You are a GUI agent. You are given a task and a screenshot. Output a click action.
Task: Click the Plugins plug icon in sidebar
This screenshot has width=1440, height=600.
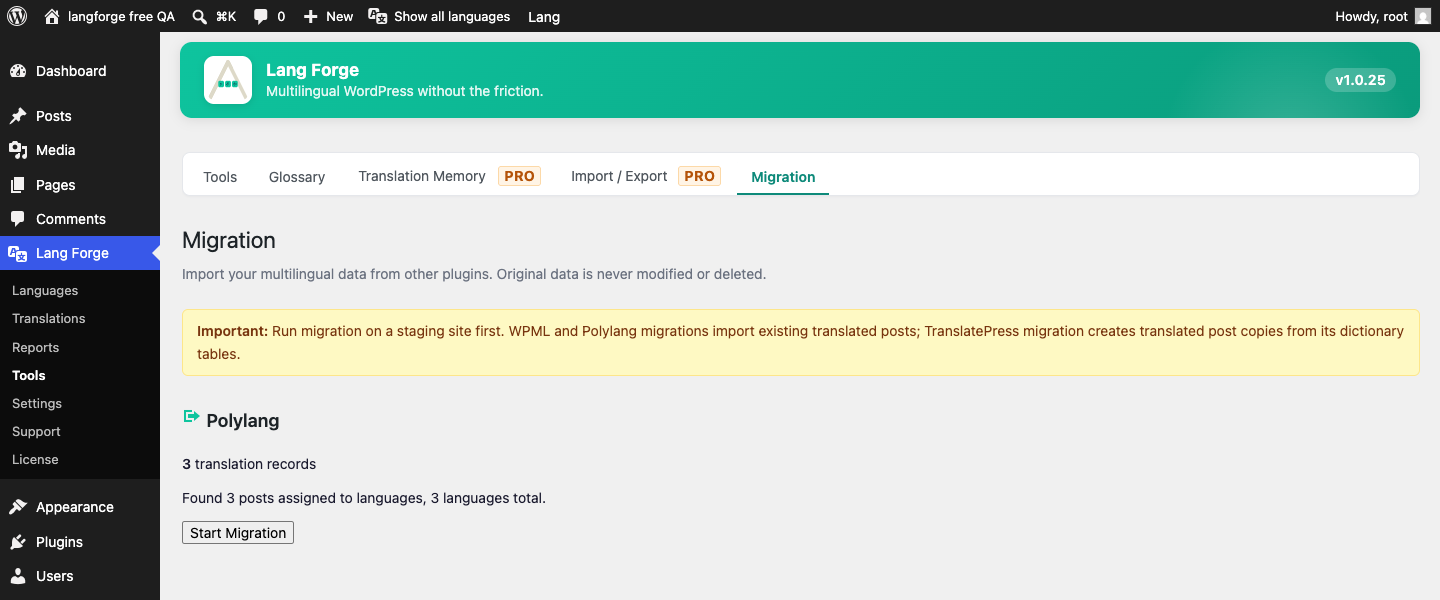pyautogui.click(x=18, y=542)
